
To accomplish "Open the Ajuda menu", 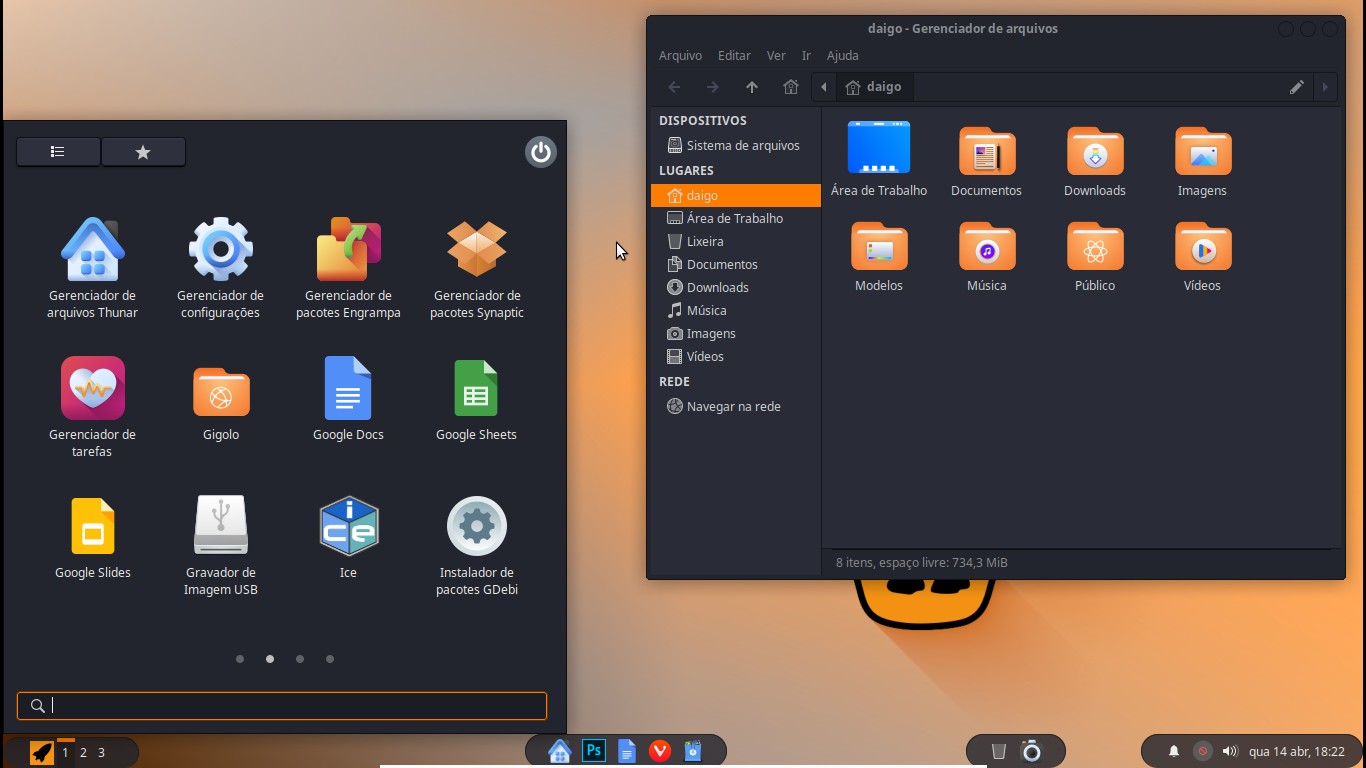I will 842,56.
